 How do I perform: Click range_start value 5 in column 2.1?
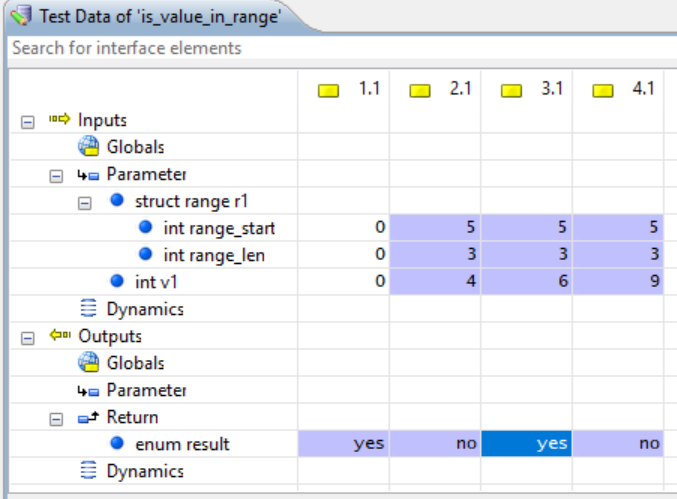(x=435, y=227)
